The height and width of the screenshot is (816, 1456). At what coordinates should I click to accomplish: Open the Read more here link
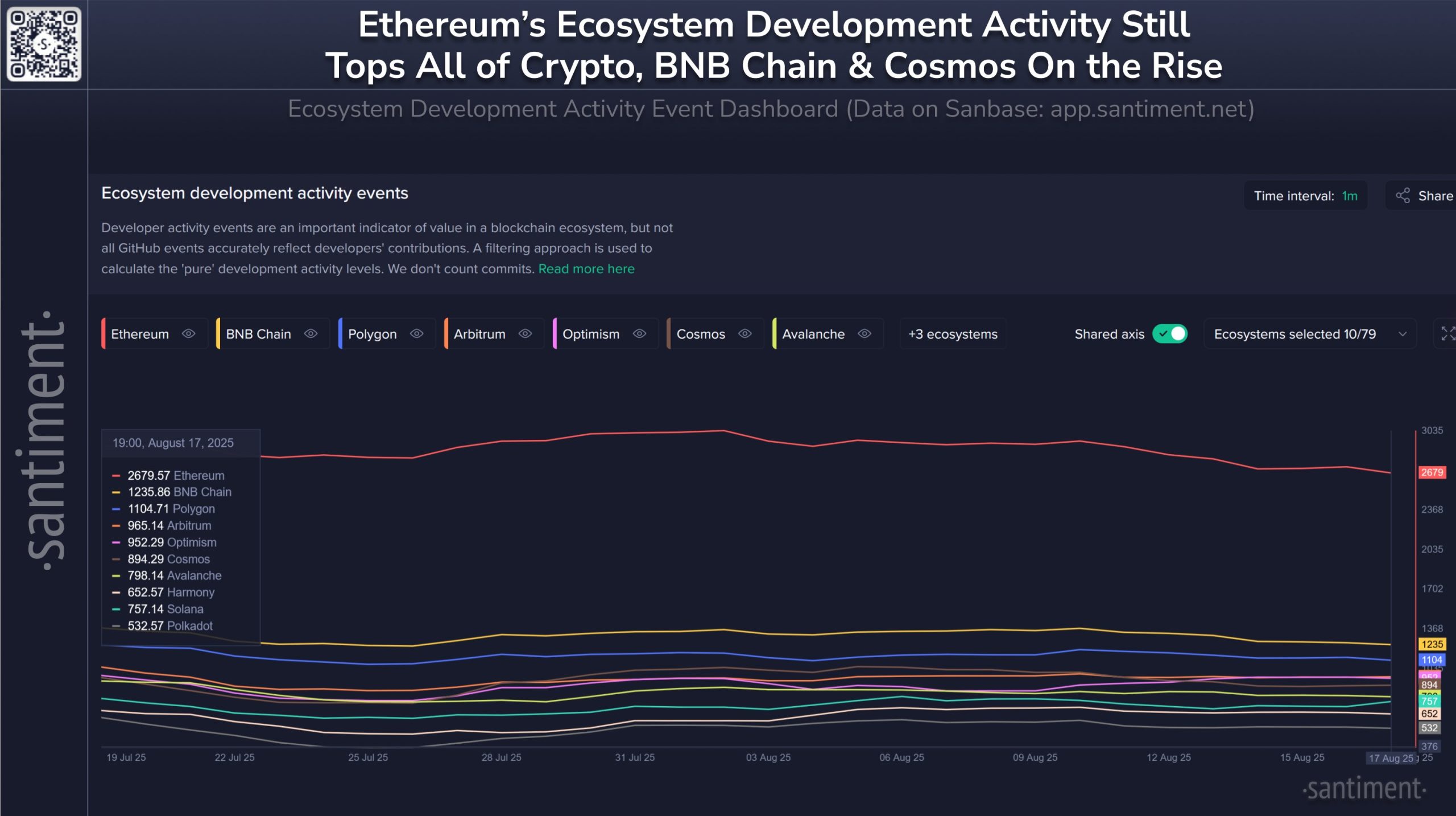[586, 269]
